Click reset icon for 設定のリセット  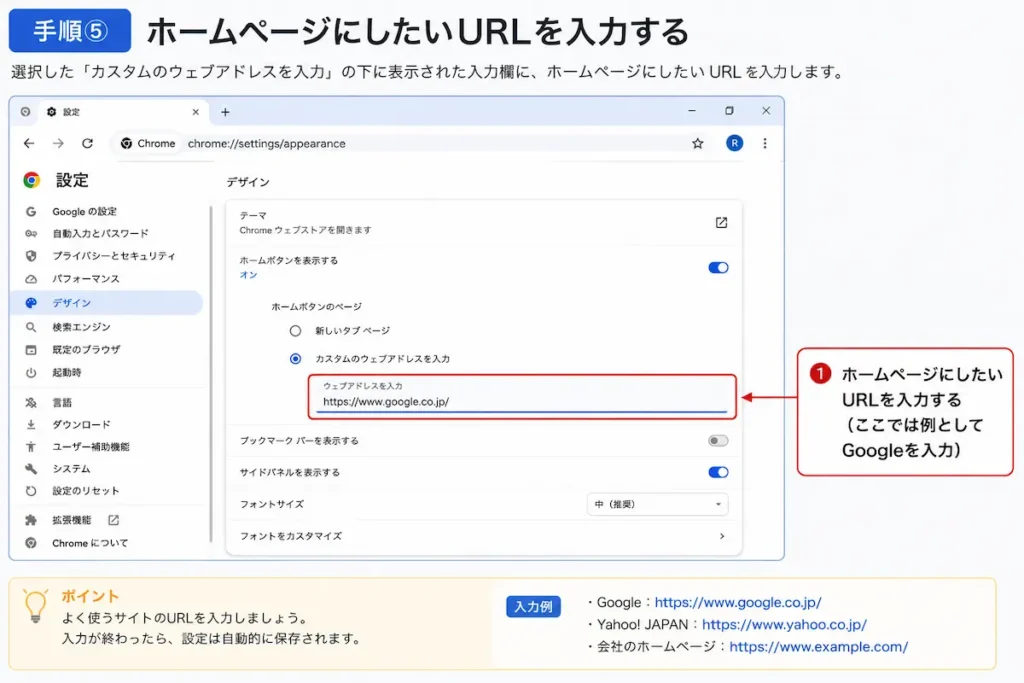coord(31,490)
